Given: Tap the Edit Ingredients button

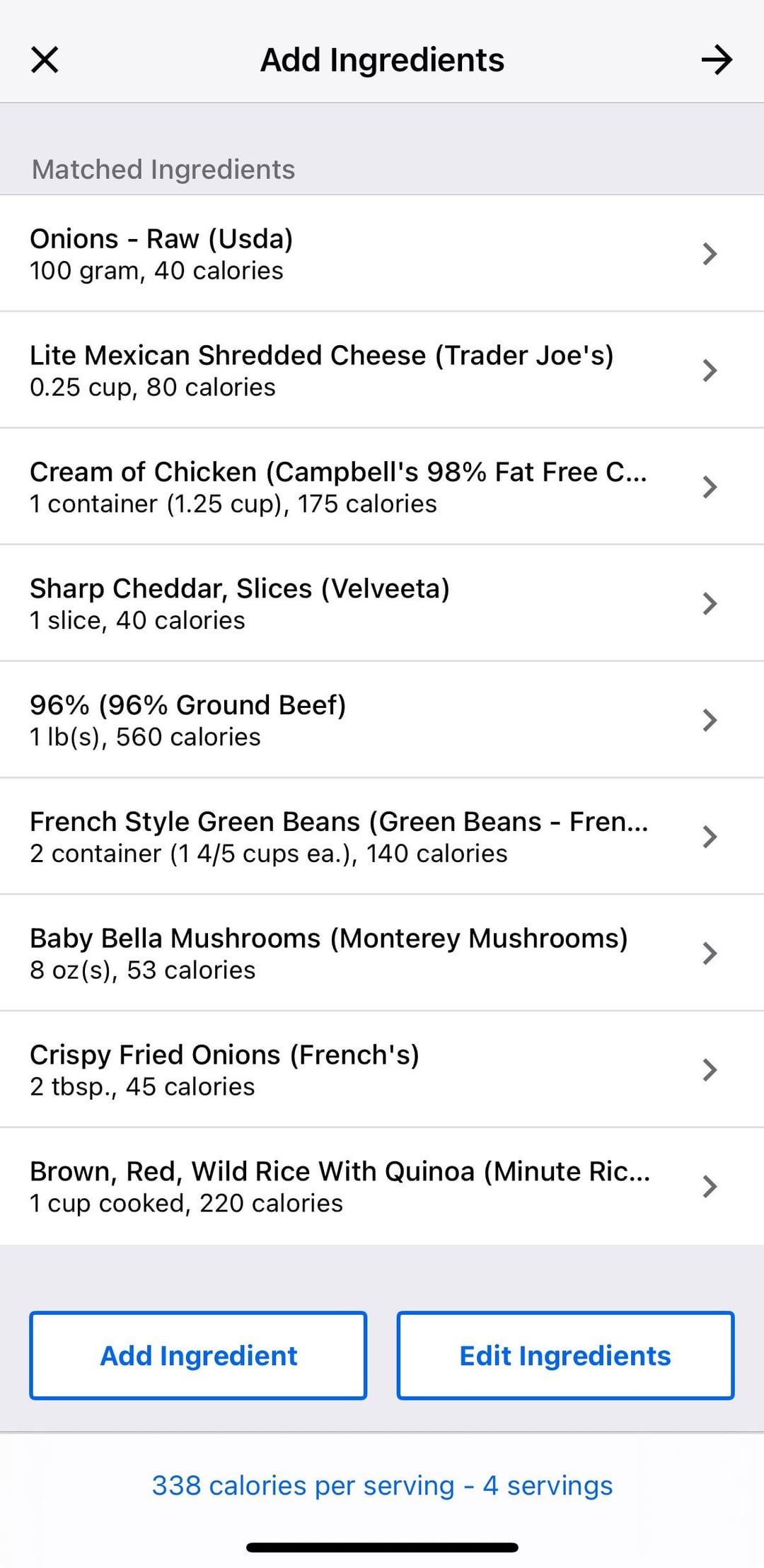Looking at the screenshot, I should coord(565,1356).
